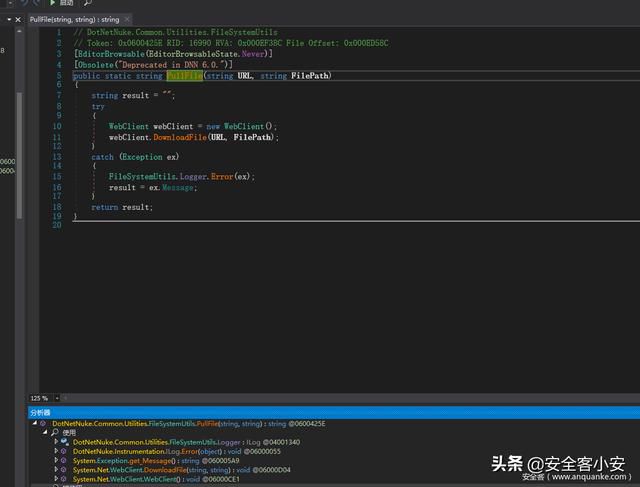640x487 pixels.
Task: Click the green Start debugging play icon
Action: [53, 3]
